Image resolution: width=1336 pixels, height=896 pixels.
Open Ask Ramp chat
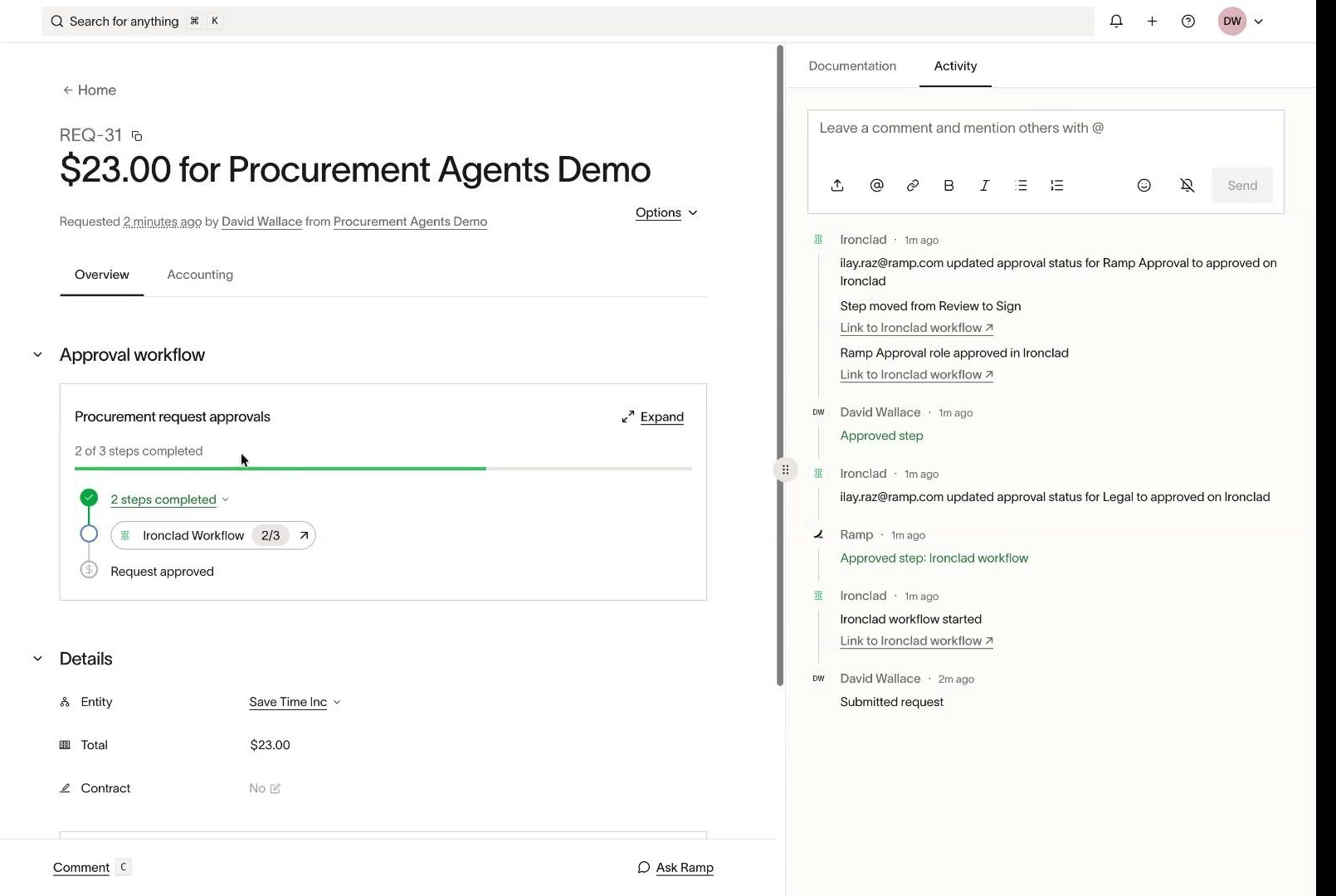point(675,867)
